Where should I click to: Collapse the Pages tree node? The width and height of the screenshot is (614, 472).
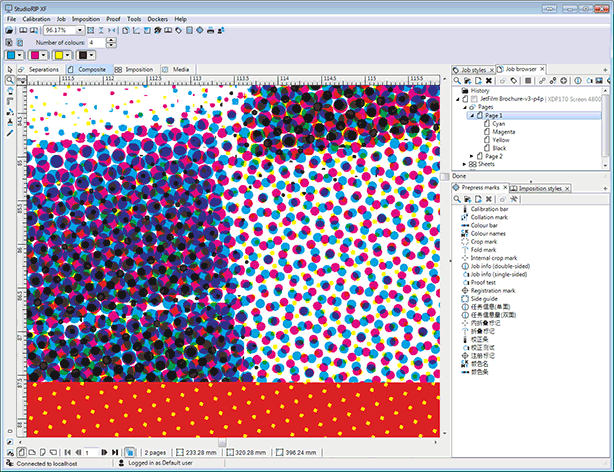[x=465, y=107]
